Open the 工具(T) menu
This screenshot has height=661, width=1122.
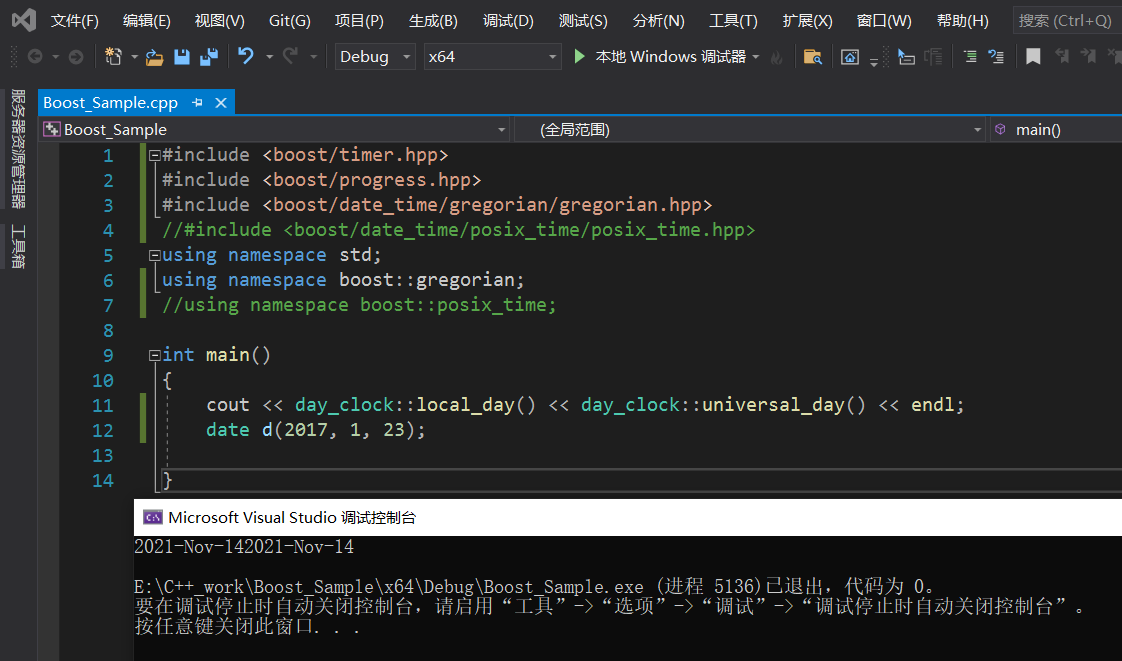click(733, 21)
